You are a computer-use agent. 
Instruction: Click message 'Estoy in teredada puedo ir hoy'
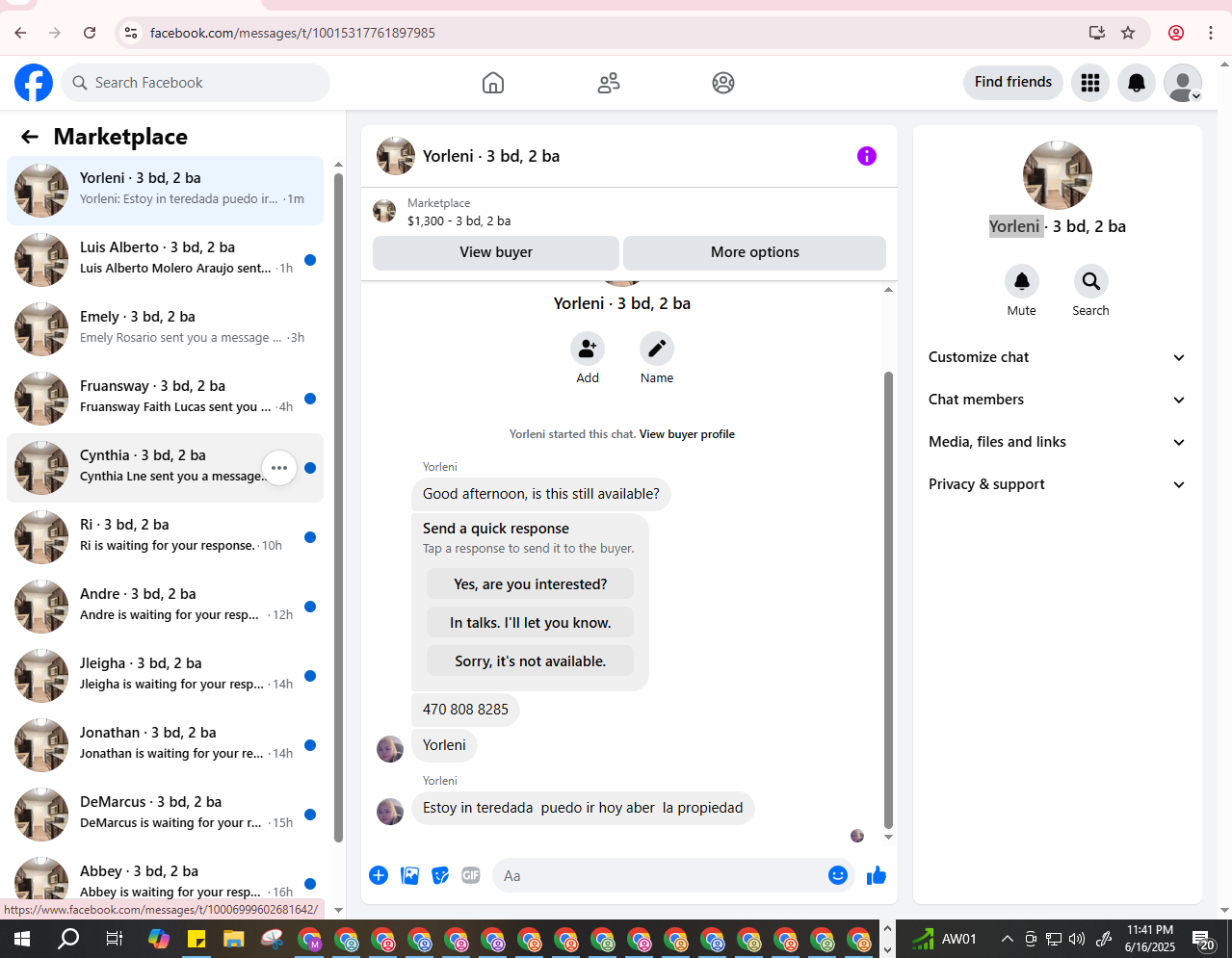click(583, 808)
